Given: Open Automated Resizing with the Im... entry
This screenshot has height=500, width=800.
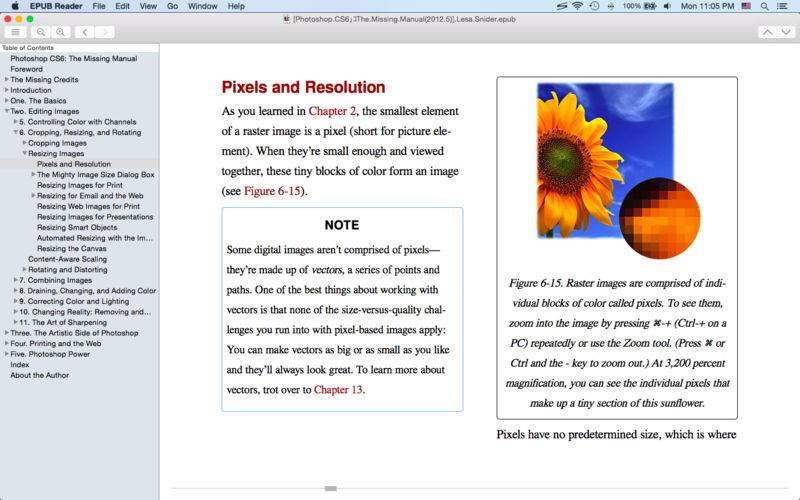Looking at the screenshot, I should click(x=95, y=238).
